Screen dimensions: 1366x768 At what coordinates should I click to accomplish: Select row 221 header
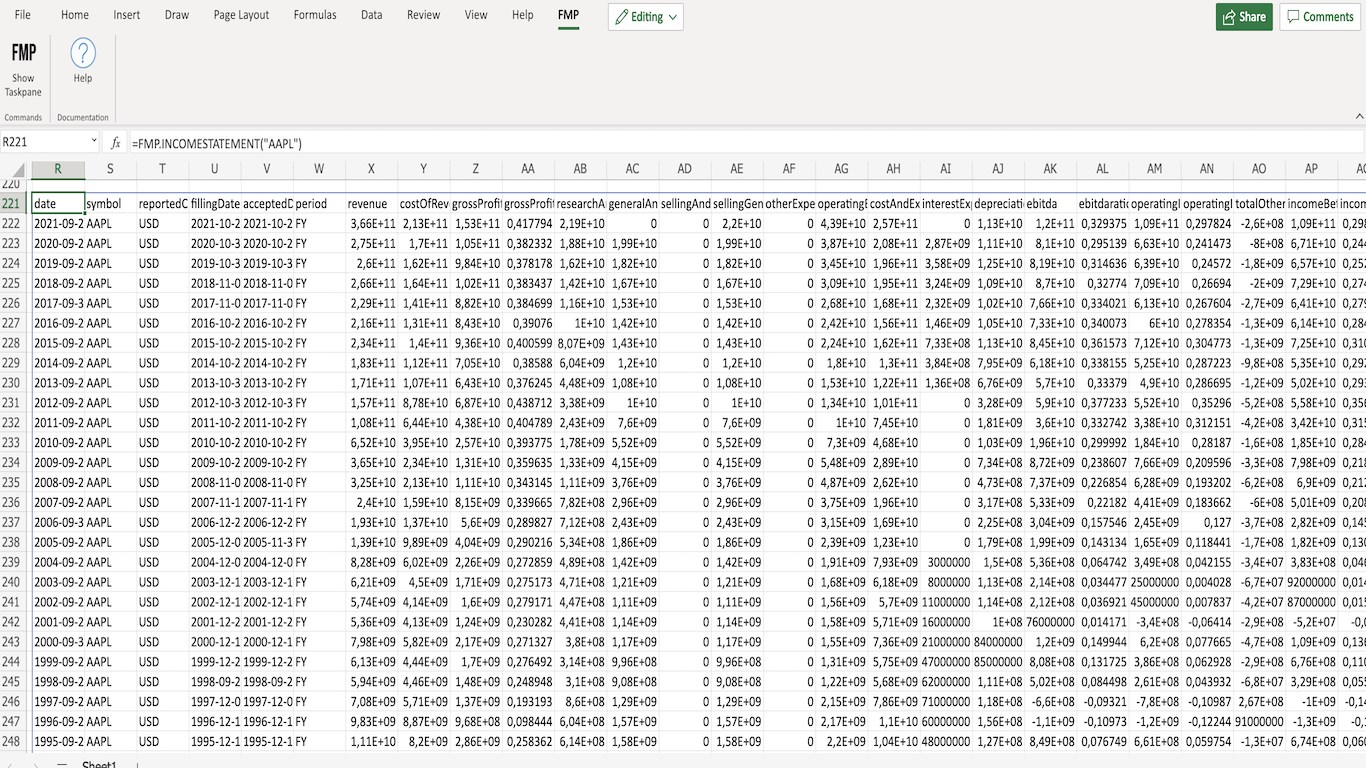pyautogui.click(x=15, y=204)
